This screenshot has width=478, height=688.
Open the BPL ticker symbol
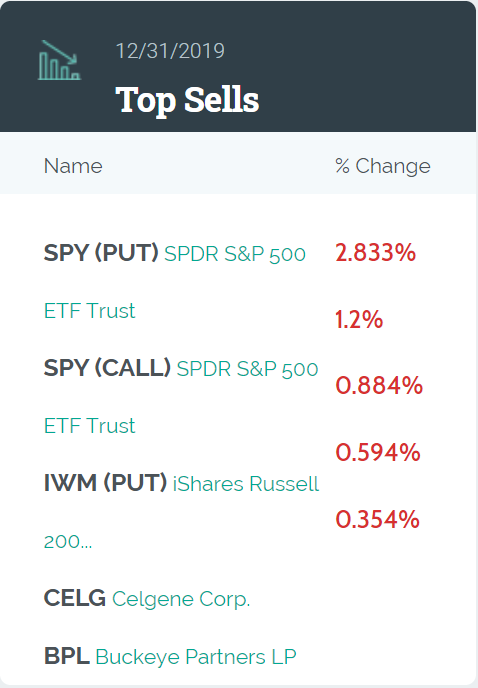click(67, 656)
